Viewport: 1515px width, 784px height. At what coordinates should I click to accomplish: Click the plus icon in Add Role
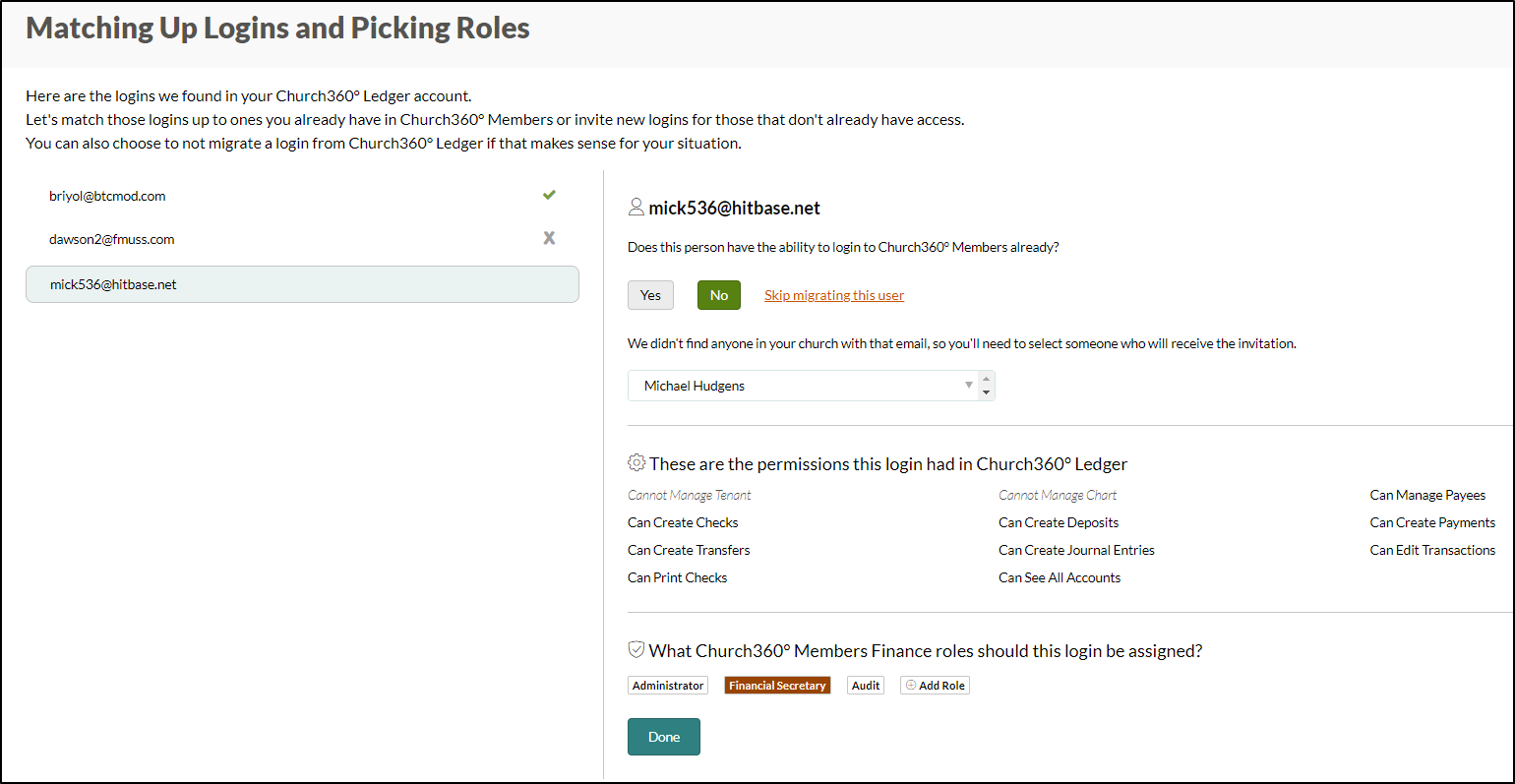tap(911, 686)
